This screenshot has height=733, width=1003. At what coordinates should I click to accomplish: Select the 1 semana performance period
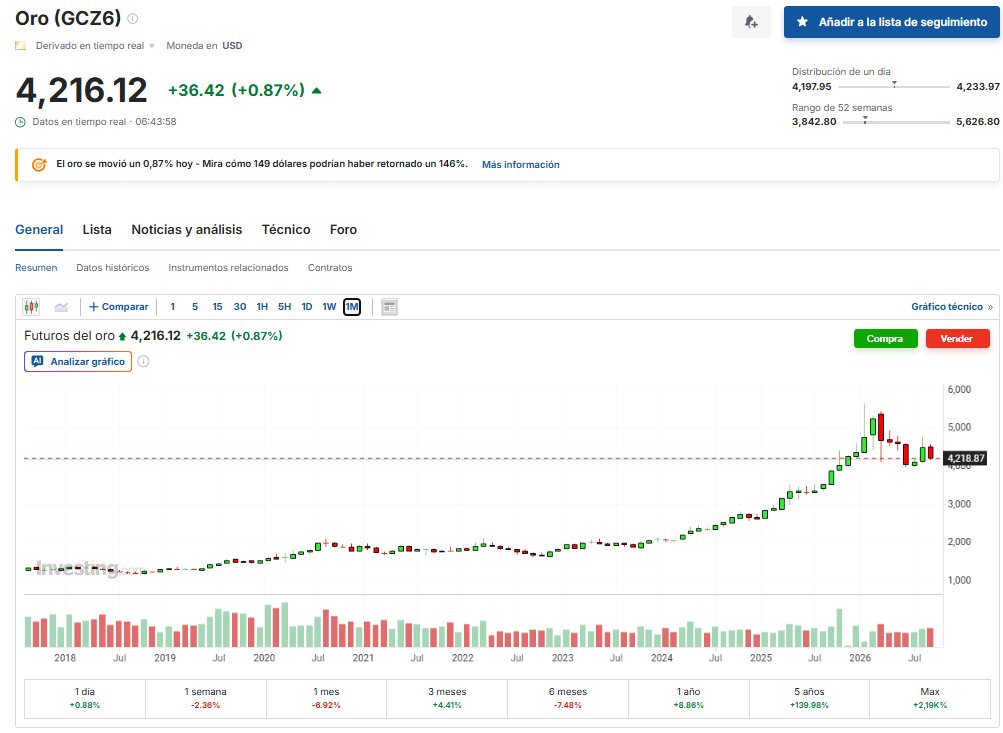[x=205, y=698]
